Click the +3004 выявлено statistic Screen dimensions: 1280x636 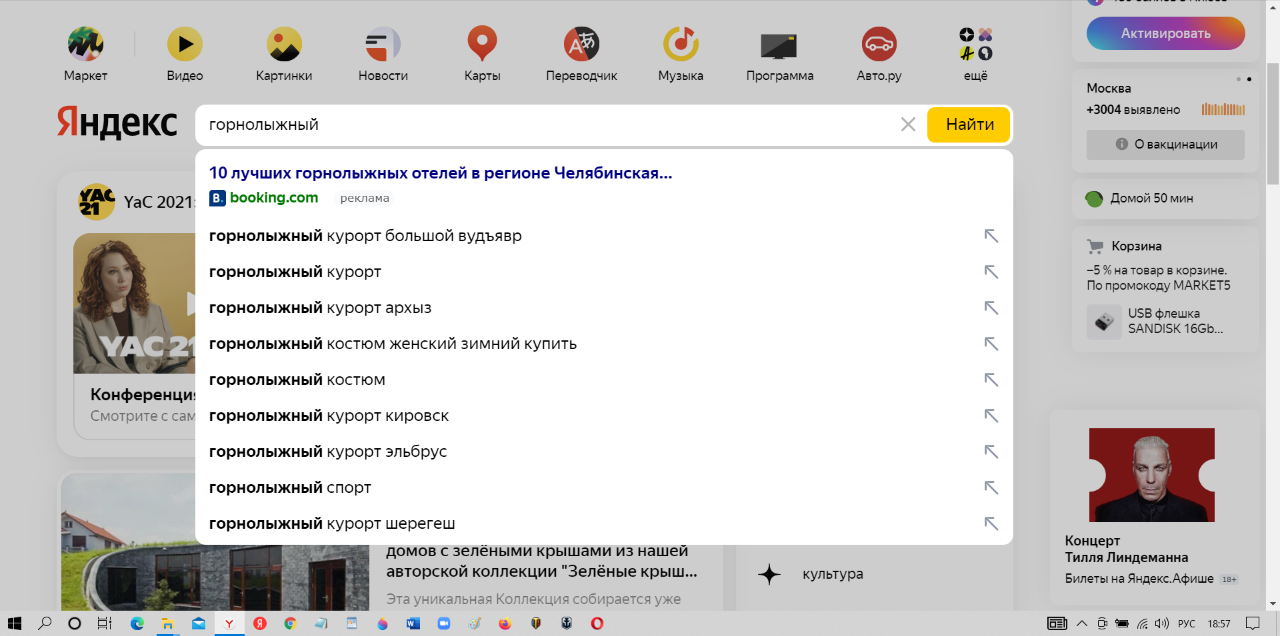click(1133, 110)
